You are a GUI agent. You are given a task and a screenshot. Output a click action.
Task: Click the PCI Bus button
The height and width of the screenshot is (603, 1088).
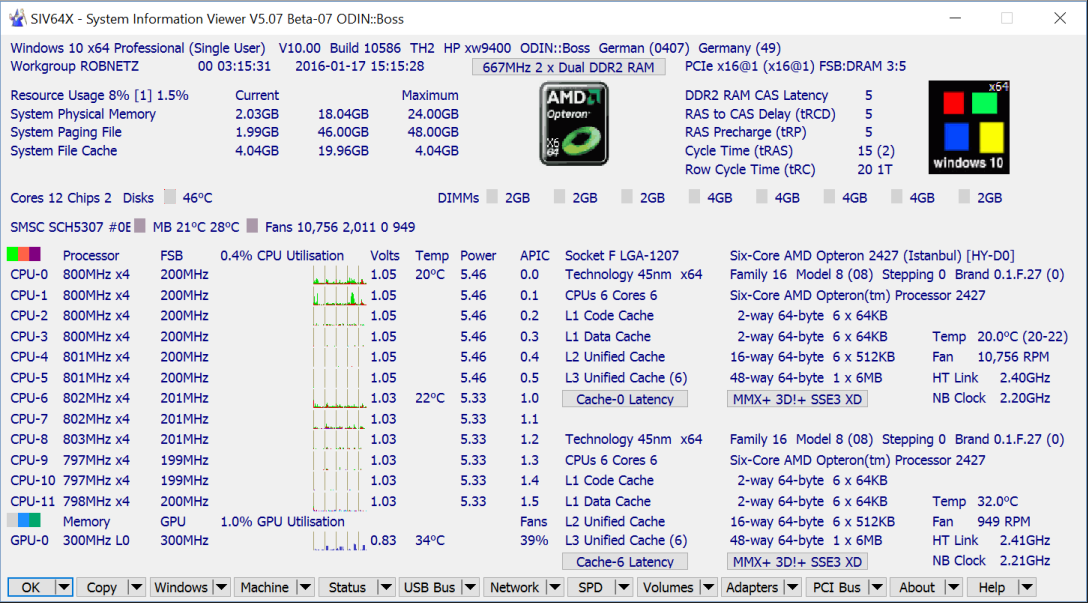click(x=837, y=587)
